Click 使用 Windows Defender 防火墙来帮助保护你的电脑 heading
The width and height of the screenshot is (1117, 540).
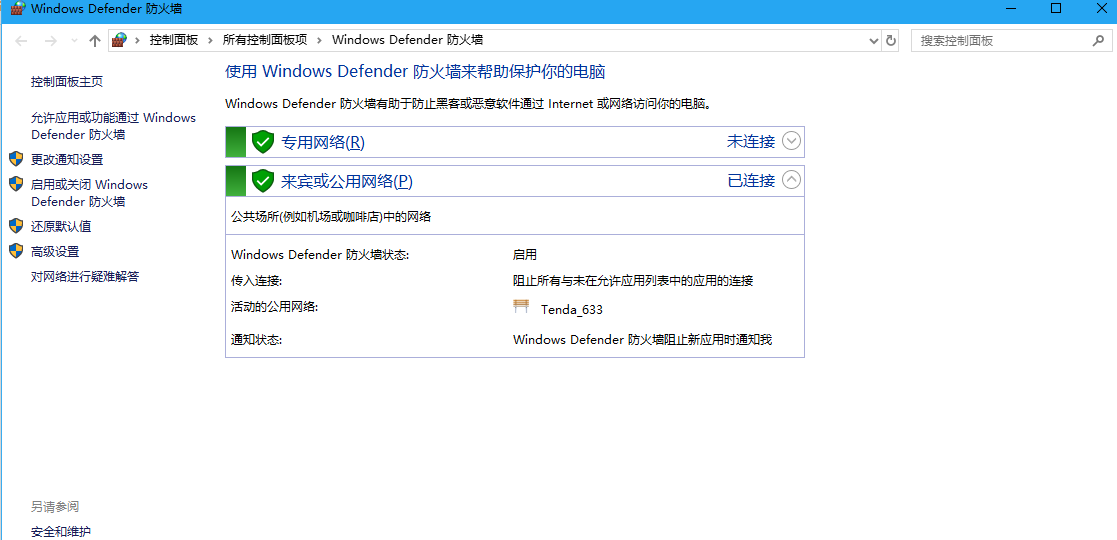415,71
